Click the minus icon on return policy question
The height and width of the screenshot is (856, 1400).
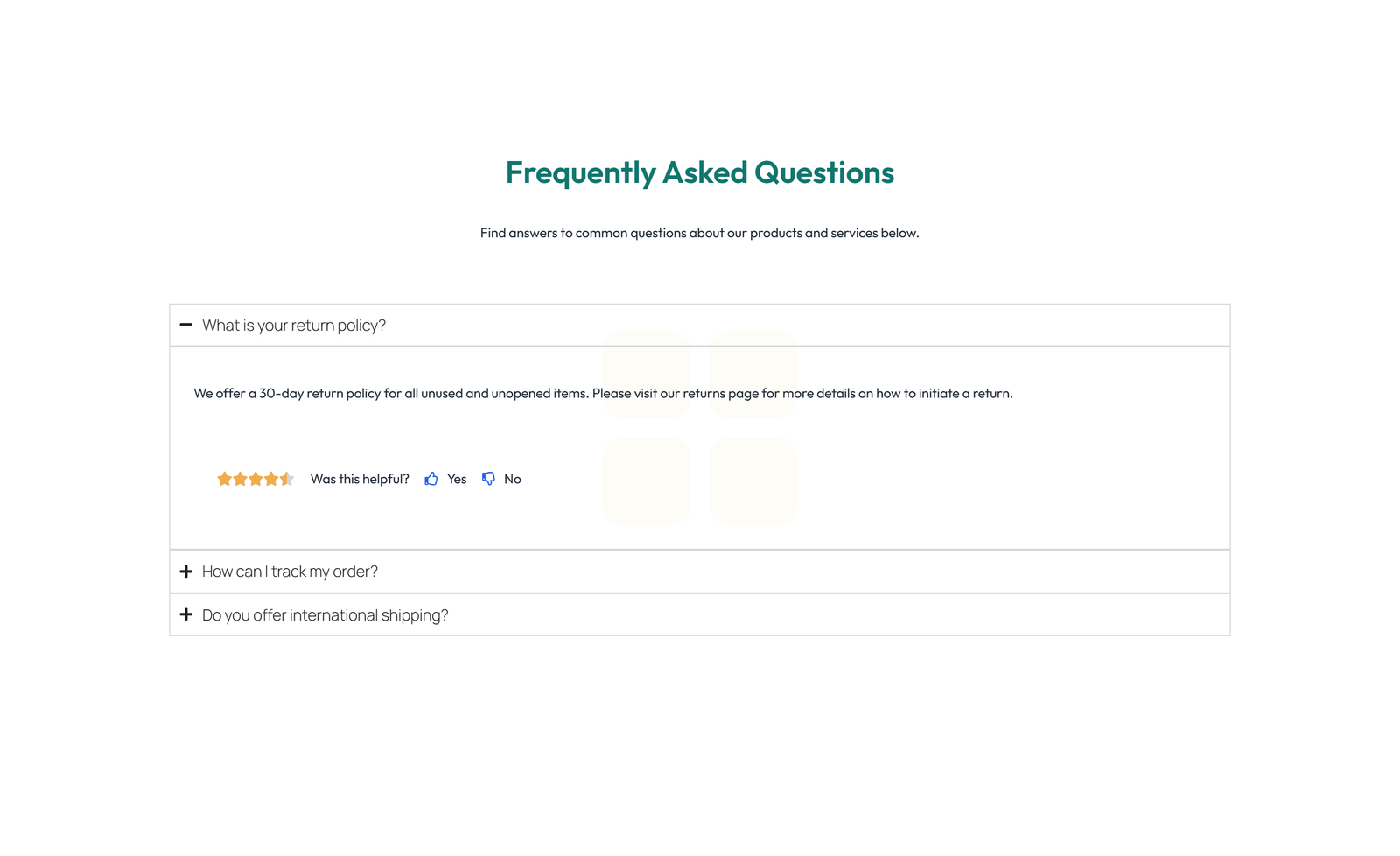(x=185, y=325)
